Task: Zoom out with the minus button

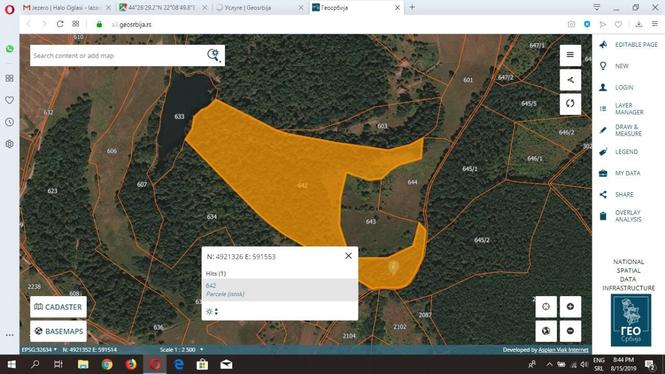Action: pos(570,331)
